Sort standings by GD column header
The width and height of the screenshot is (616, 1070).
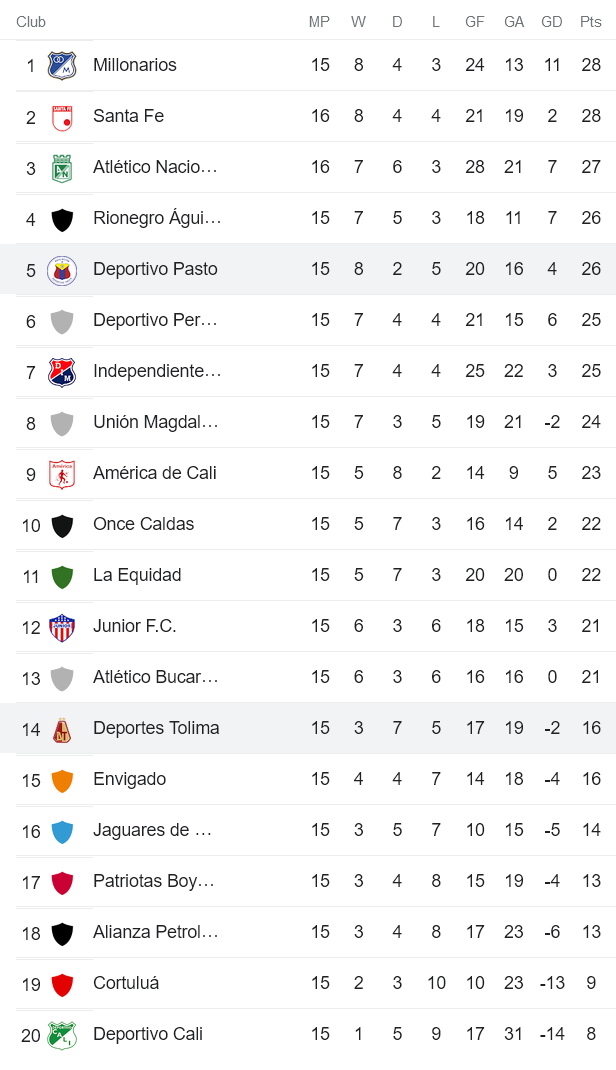click(x=552, y=20)
